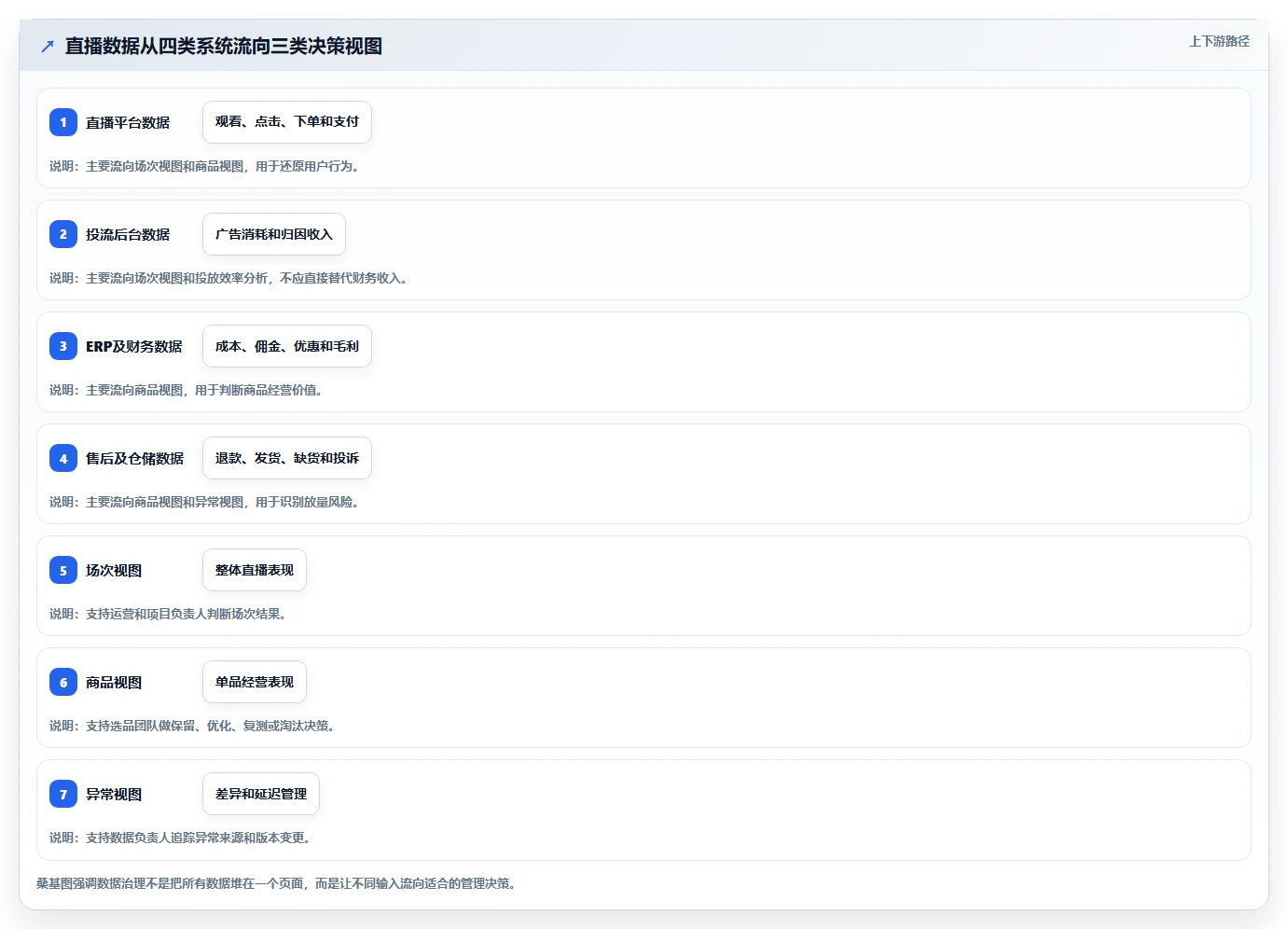Screen dimensions: 1288x929
Task: Click the 投流后台数据 row label
Action: coord(128,234)
